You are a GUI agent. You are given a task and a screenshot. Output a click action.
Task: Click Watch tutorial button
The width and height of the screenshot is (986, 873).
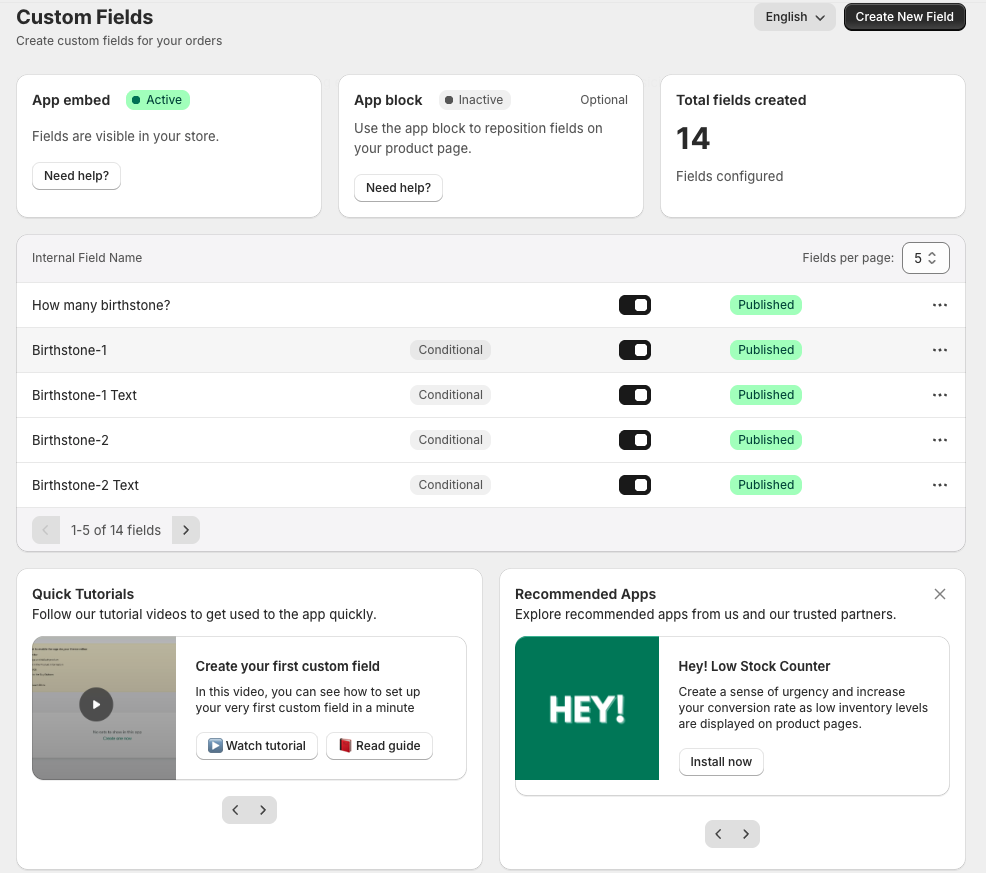click(x=257, y=746)
